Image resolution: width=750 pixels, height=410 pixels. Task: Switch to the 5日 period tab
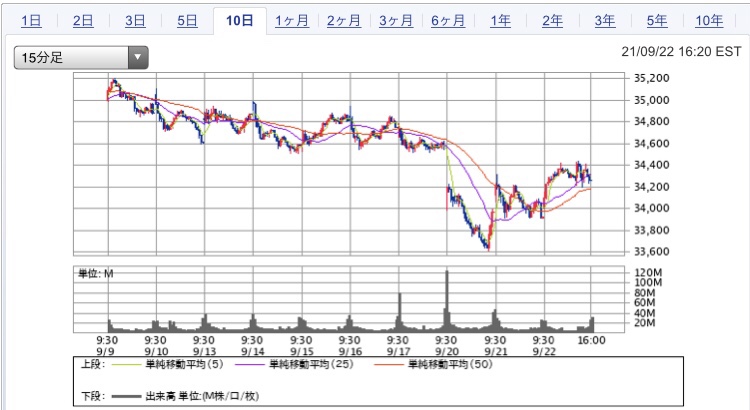click(x=187, y=21)
